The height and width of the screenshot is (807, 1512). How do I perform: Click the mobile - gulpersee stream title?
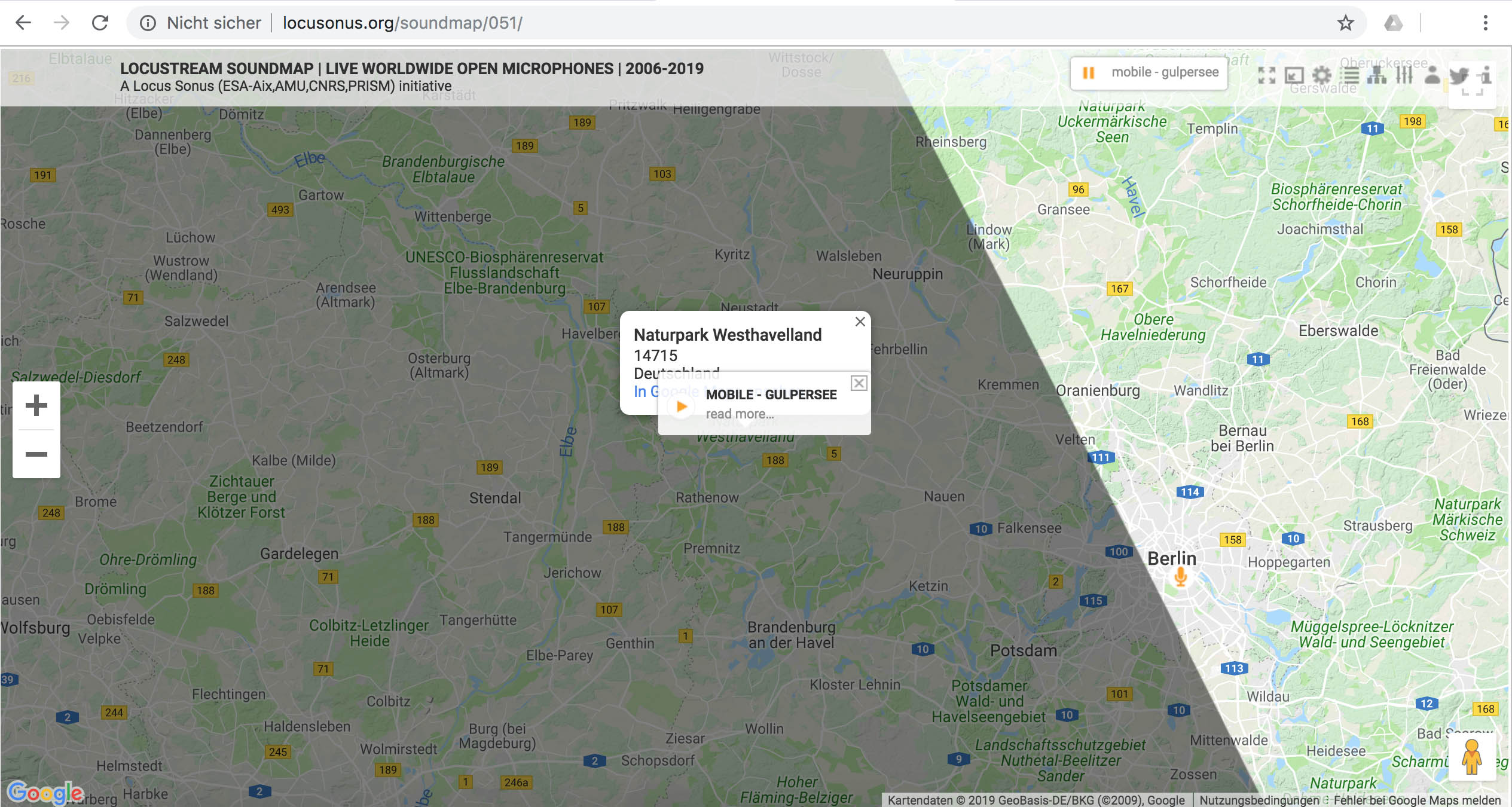click(1165, 72)
